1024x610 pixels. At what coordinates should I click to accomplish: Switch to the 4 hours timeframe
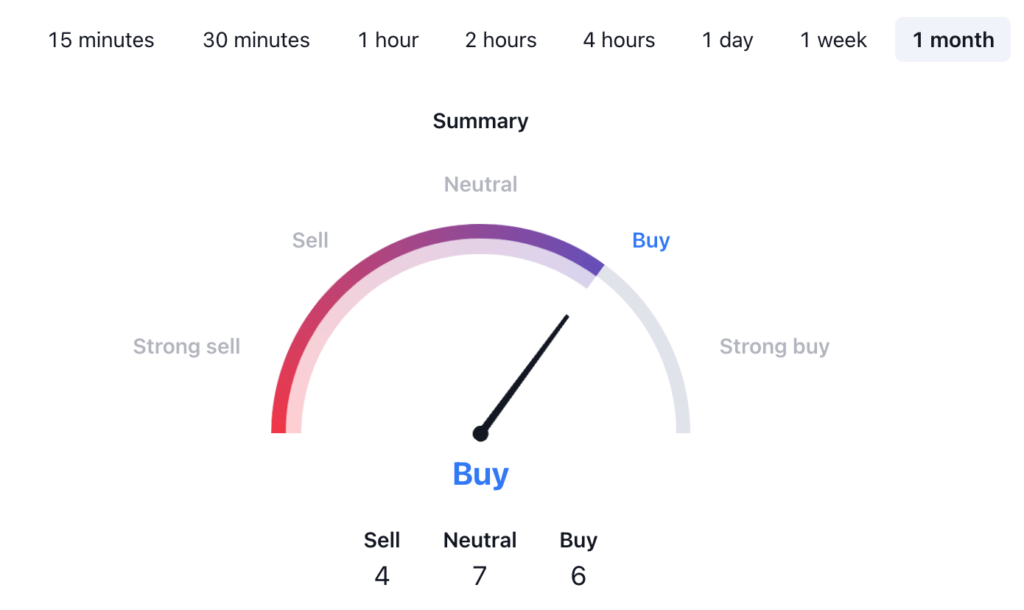pos(619,41)
